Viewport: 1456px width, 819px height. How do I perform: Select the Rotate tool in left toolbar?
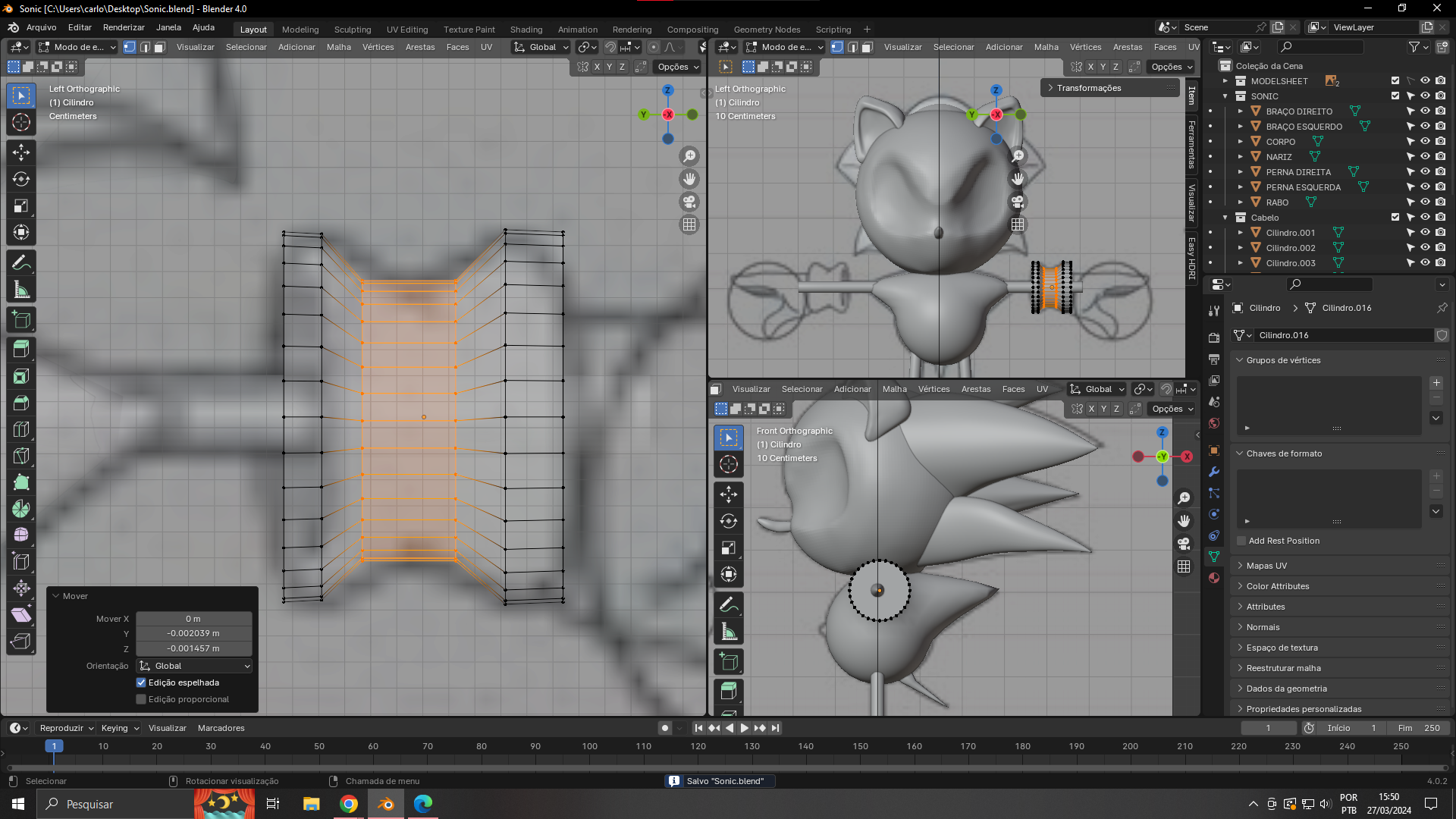point(21,179)
